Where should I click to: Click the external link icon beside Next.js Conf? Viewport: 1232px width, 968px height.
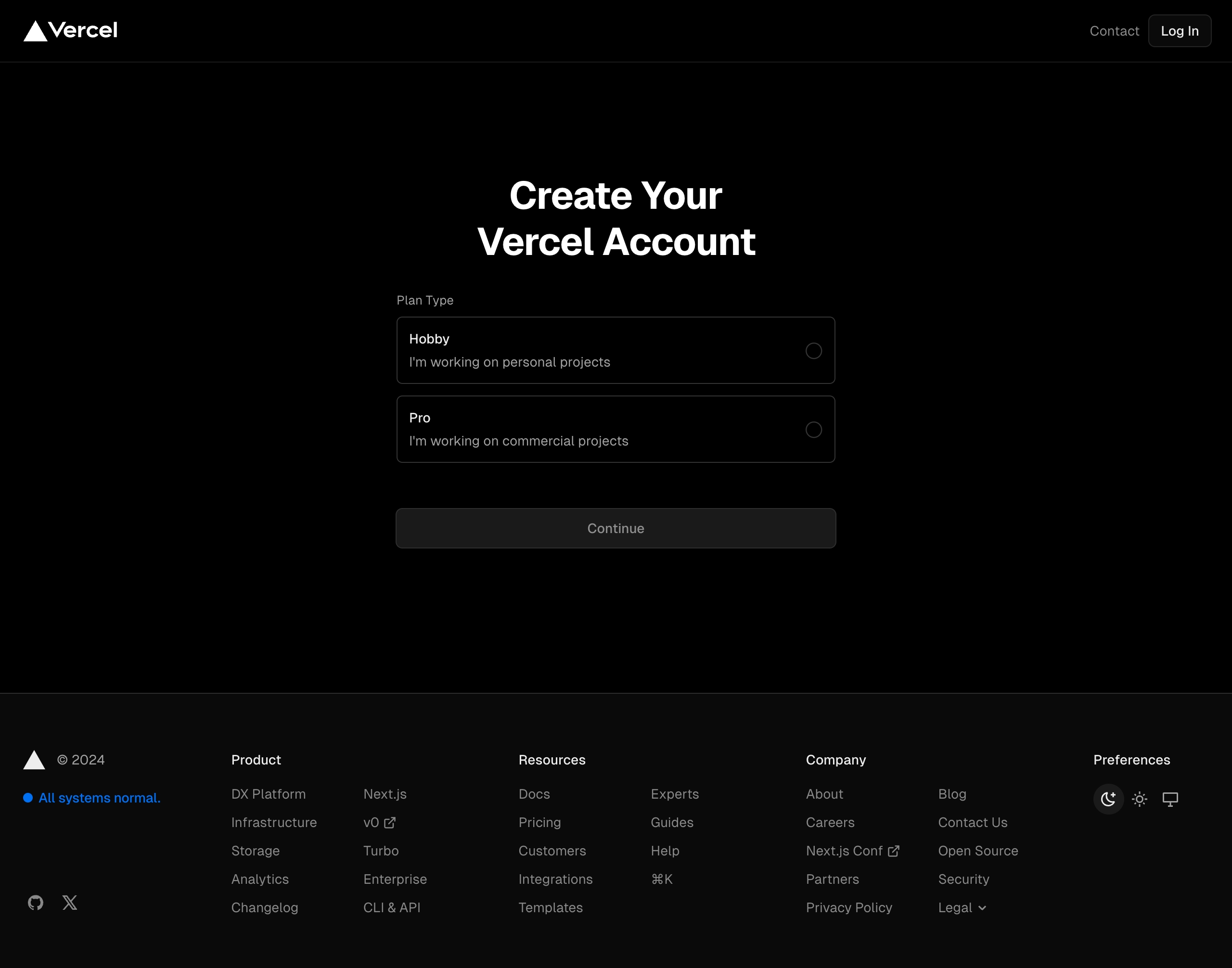tap(894, 851)
